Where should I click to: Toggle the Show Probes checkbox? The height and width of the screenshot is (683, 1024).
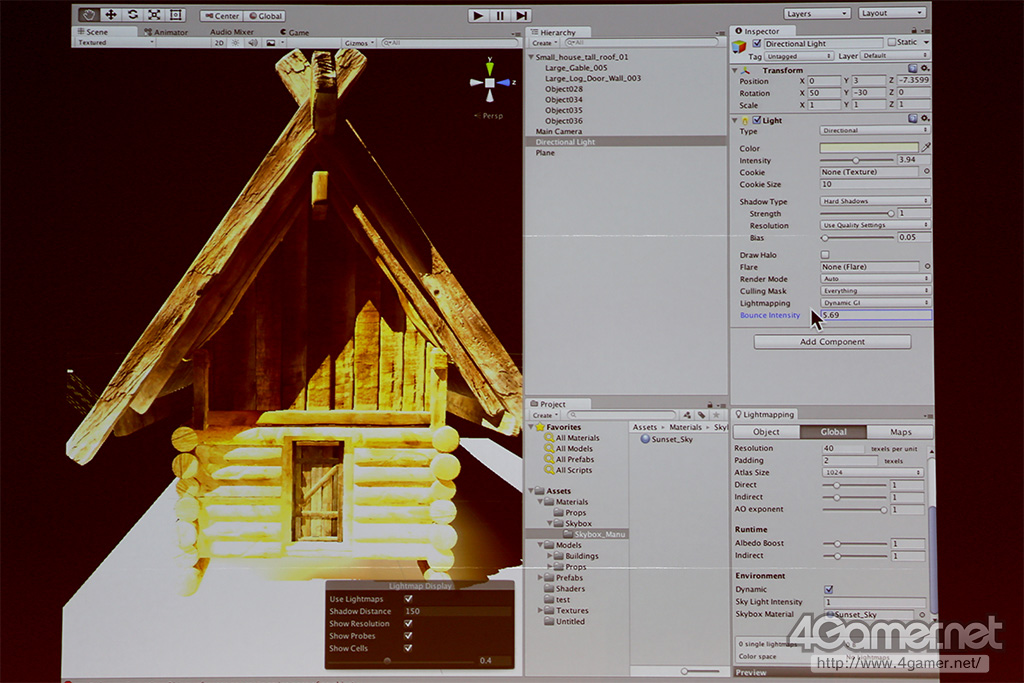coord(408,636)
